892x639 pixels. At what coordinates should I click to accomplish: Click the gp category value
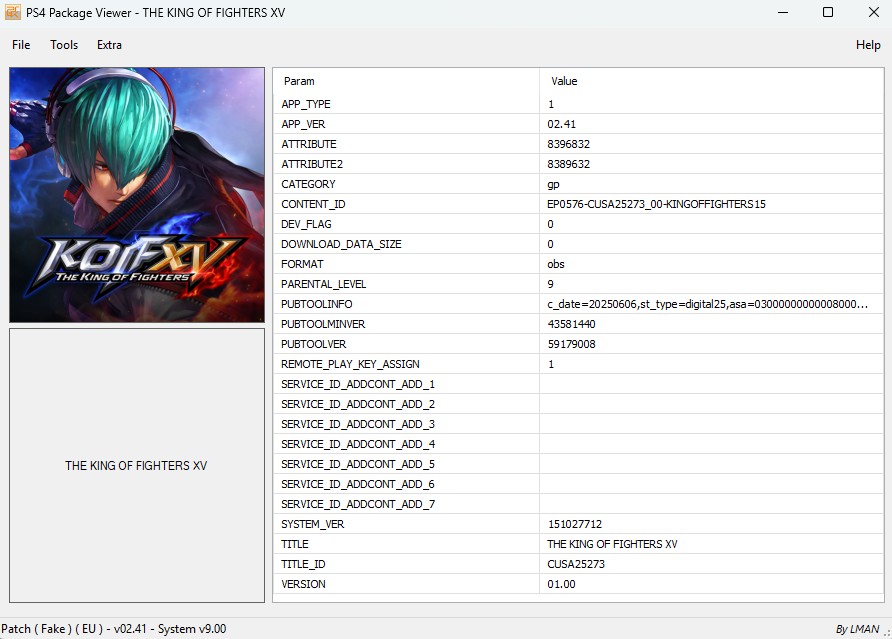(554, 184)
